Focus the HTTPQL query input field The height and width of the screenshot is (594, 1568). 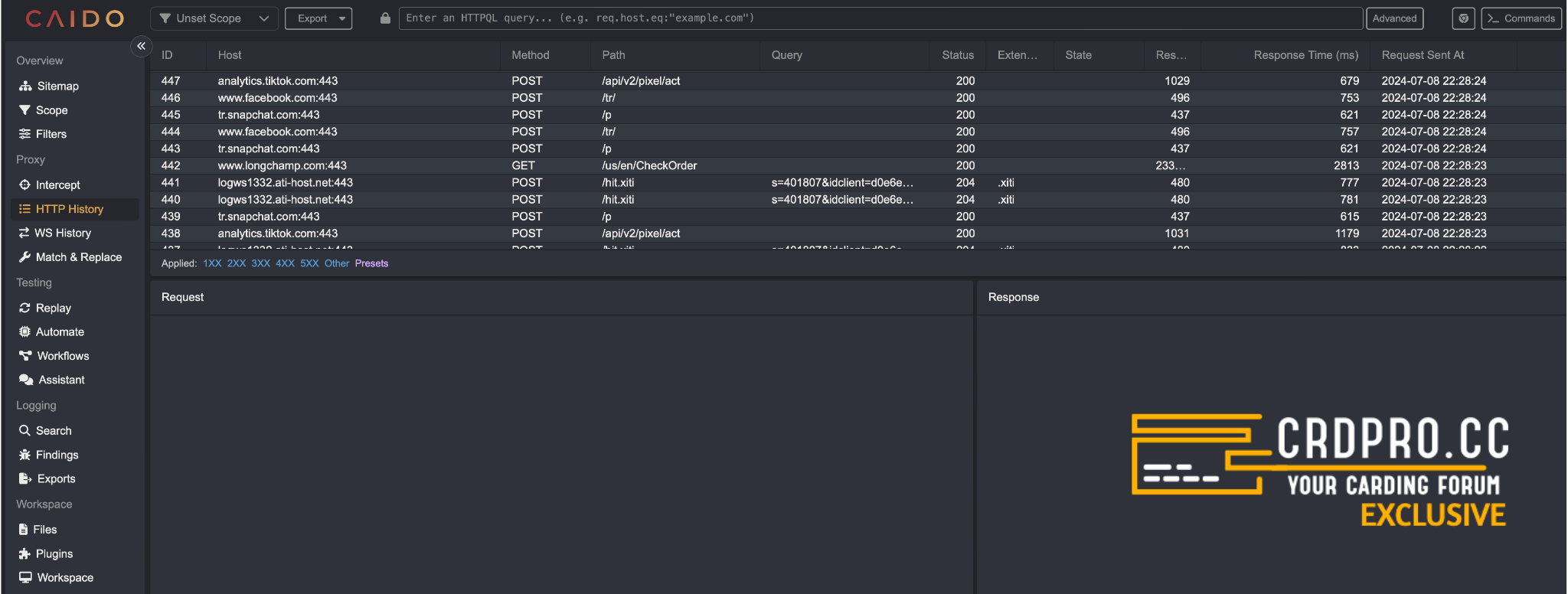880,18
